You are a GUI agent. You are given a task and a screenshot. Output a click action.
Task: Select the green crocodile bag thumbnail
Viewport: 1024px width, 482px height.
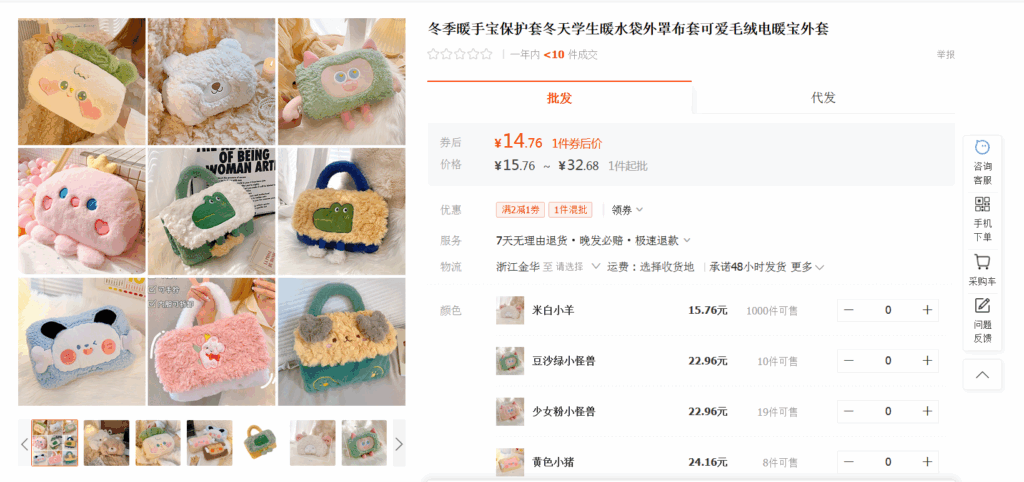click(x=261, y=442)
